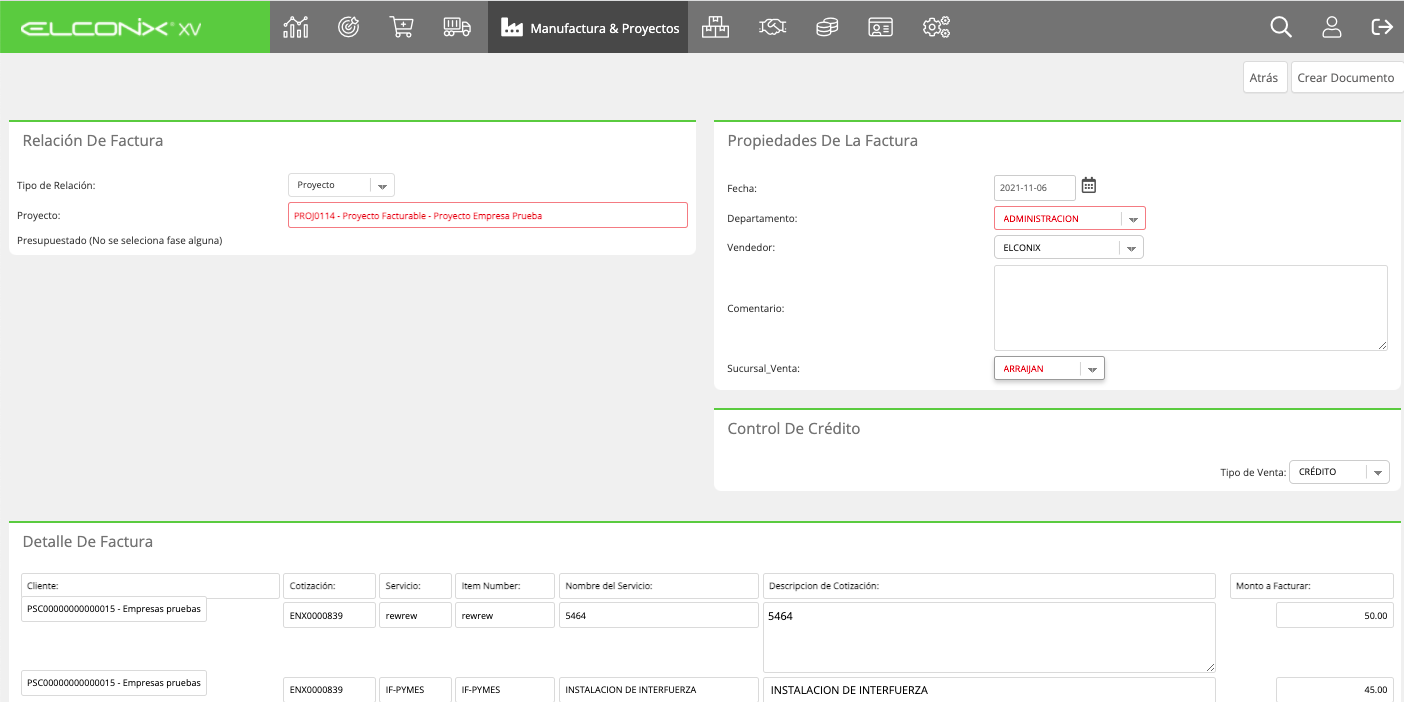Viewport: 1404px width, 702px height.
Task: Open the analytics chart icon in navbar
Action: (296, 27)
